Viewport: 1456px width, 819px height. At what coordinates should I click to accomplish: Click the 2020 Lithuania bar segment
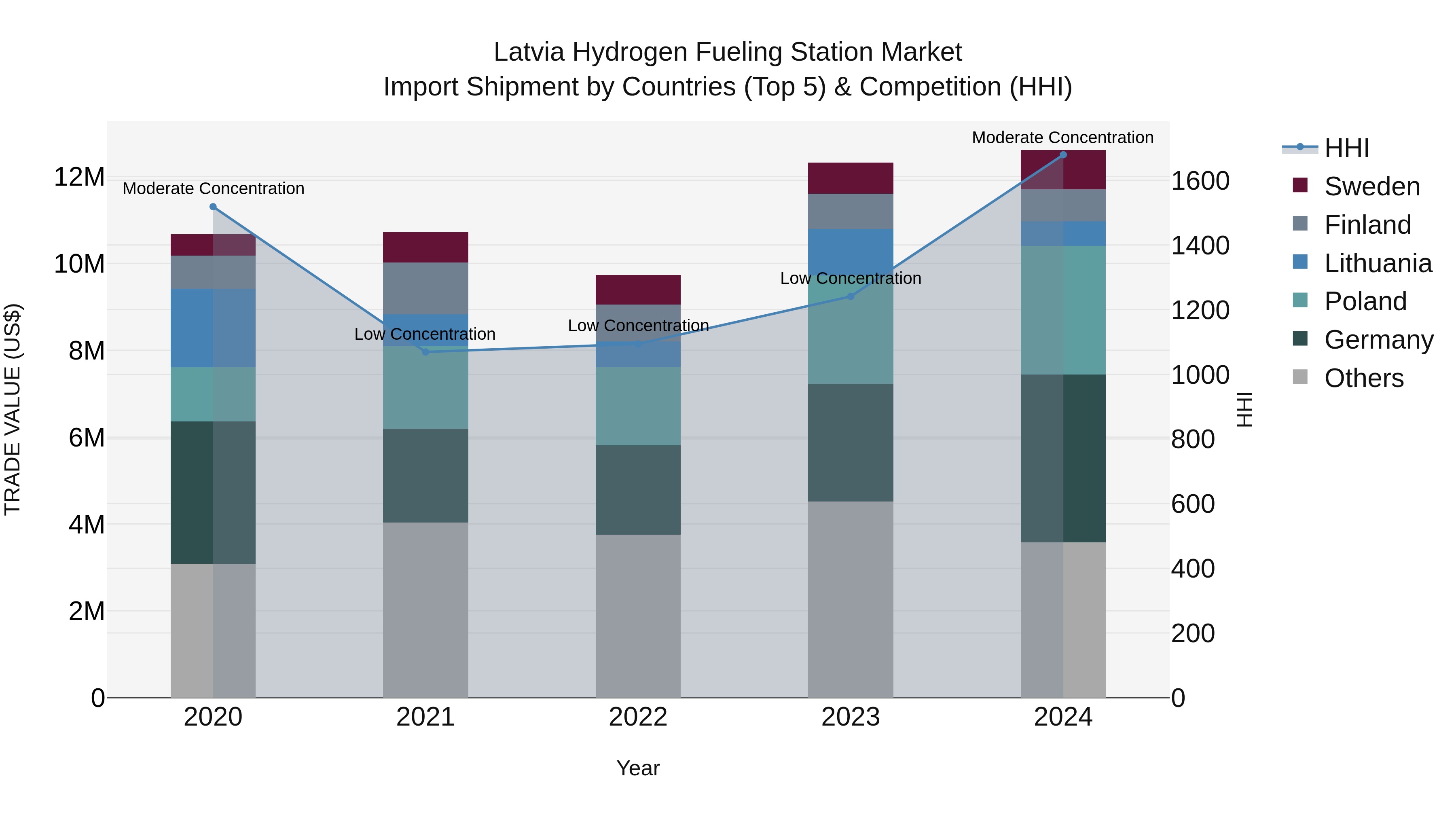(213, 328)
